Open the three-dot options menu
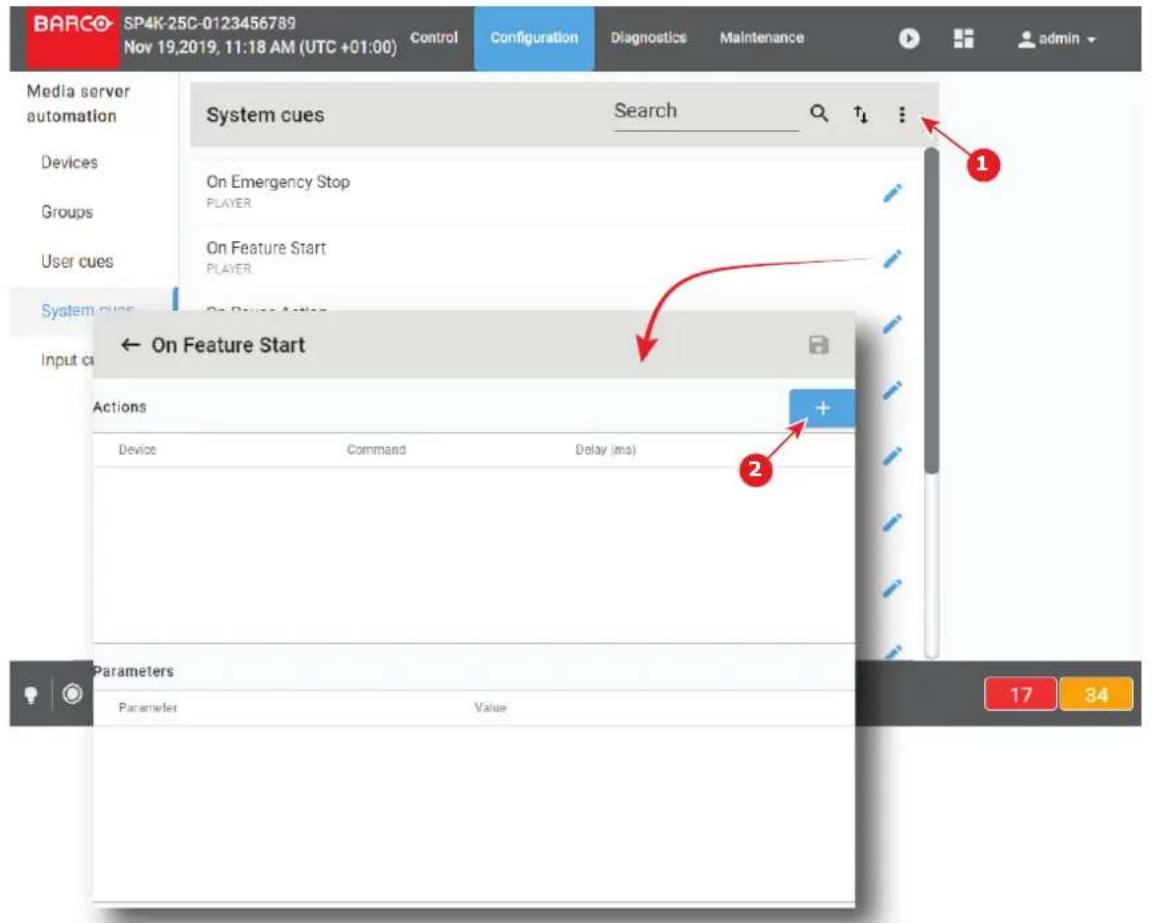Screen dimensions: 1151x923 point(902,114)
